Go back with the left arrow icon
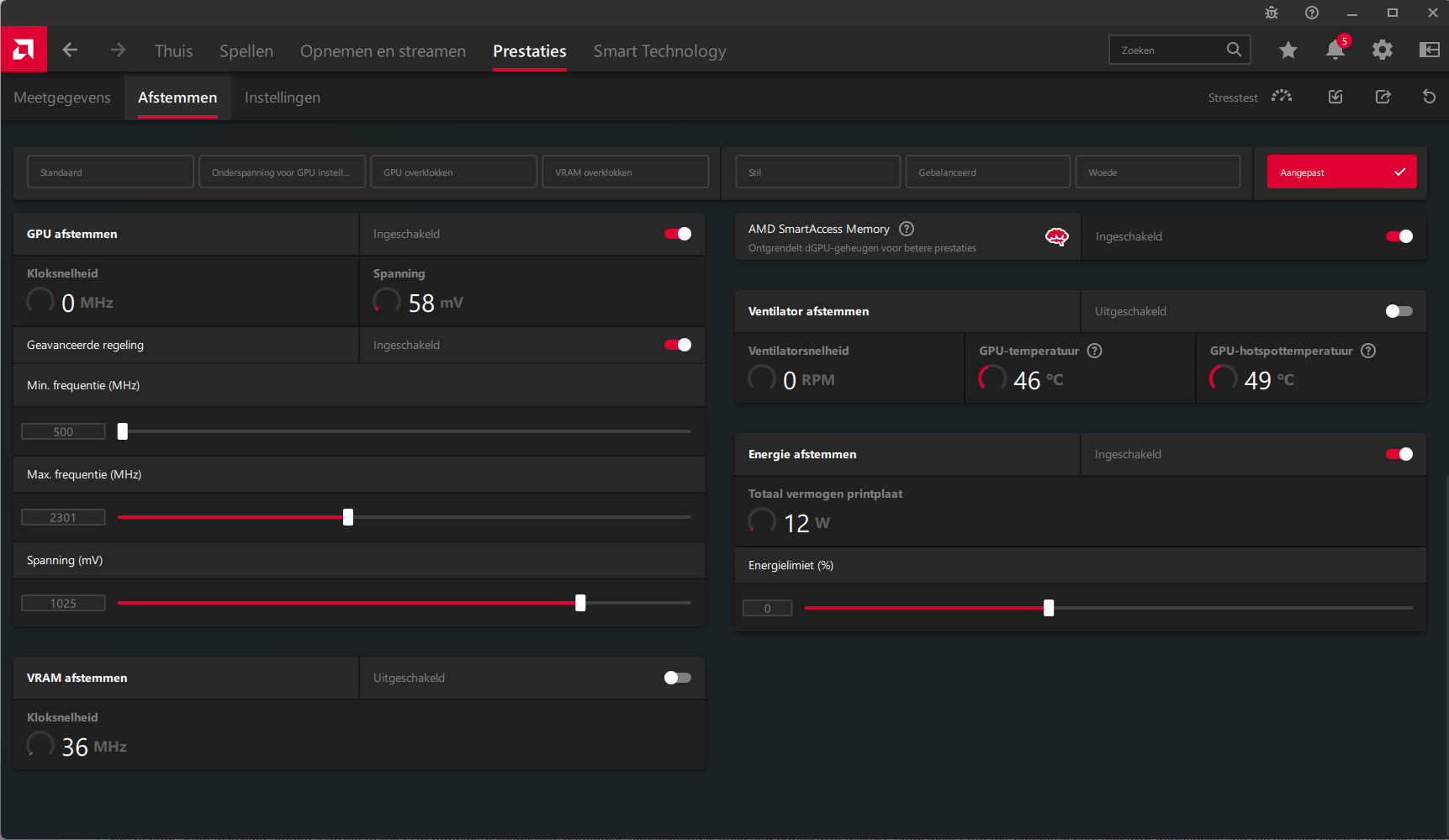The height and width of the screenshot is (840, 1449). [x=70, y=50]
